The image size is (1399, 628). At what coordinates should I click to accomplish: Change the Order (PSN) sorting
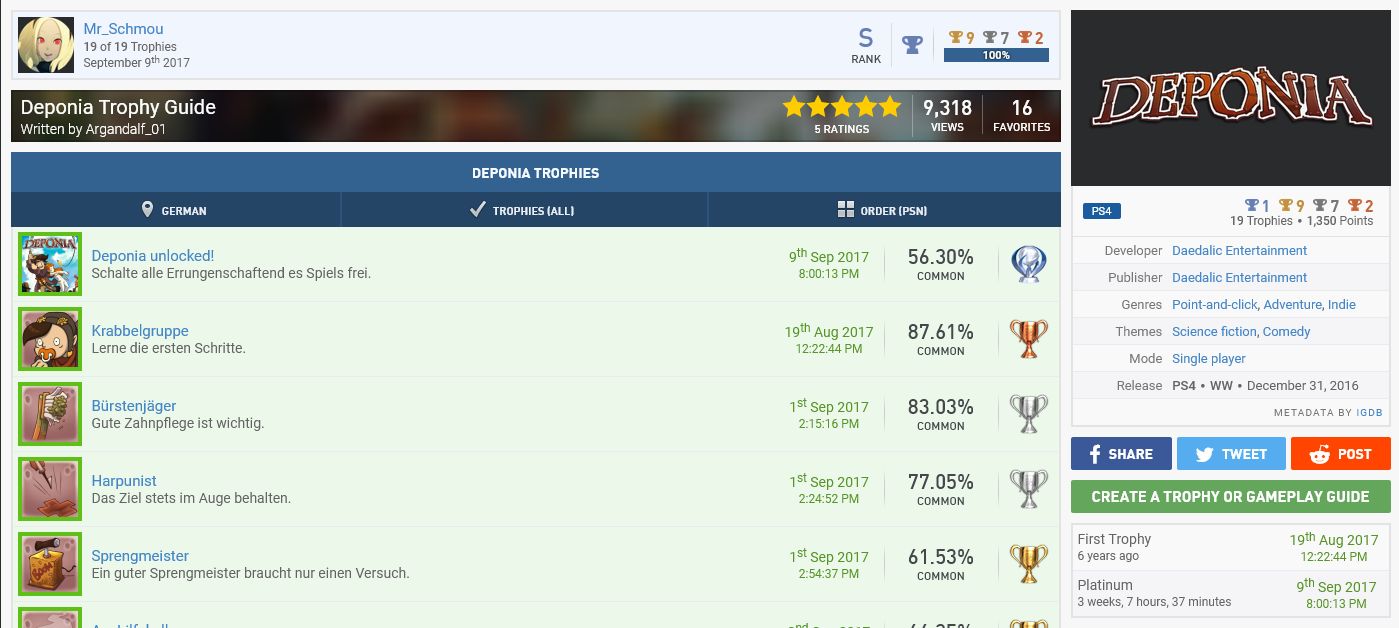point(883,210)
